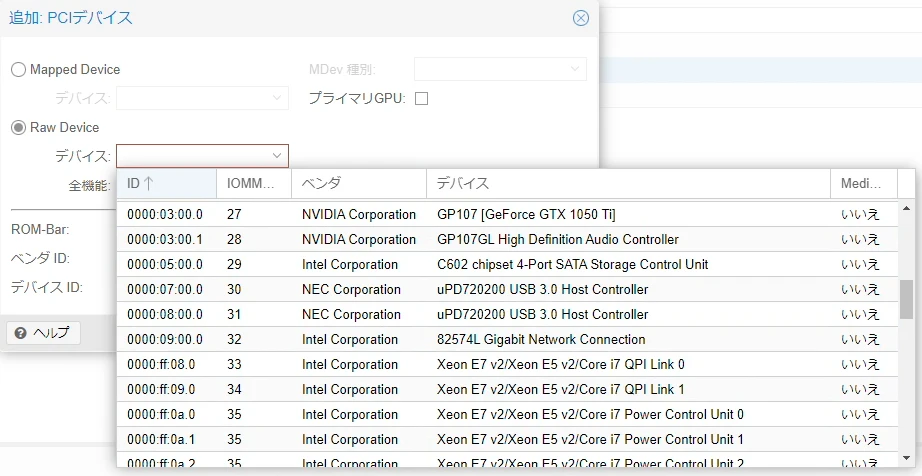Select 0000:07:00.0 USB 3.0 Host Controller
This screenshot has width=922, height=476.
507,290
